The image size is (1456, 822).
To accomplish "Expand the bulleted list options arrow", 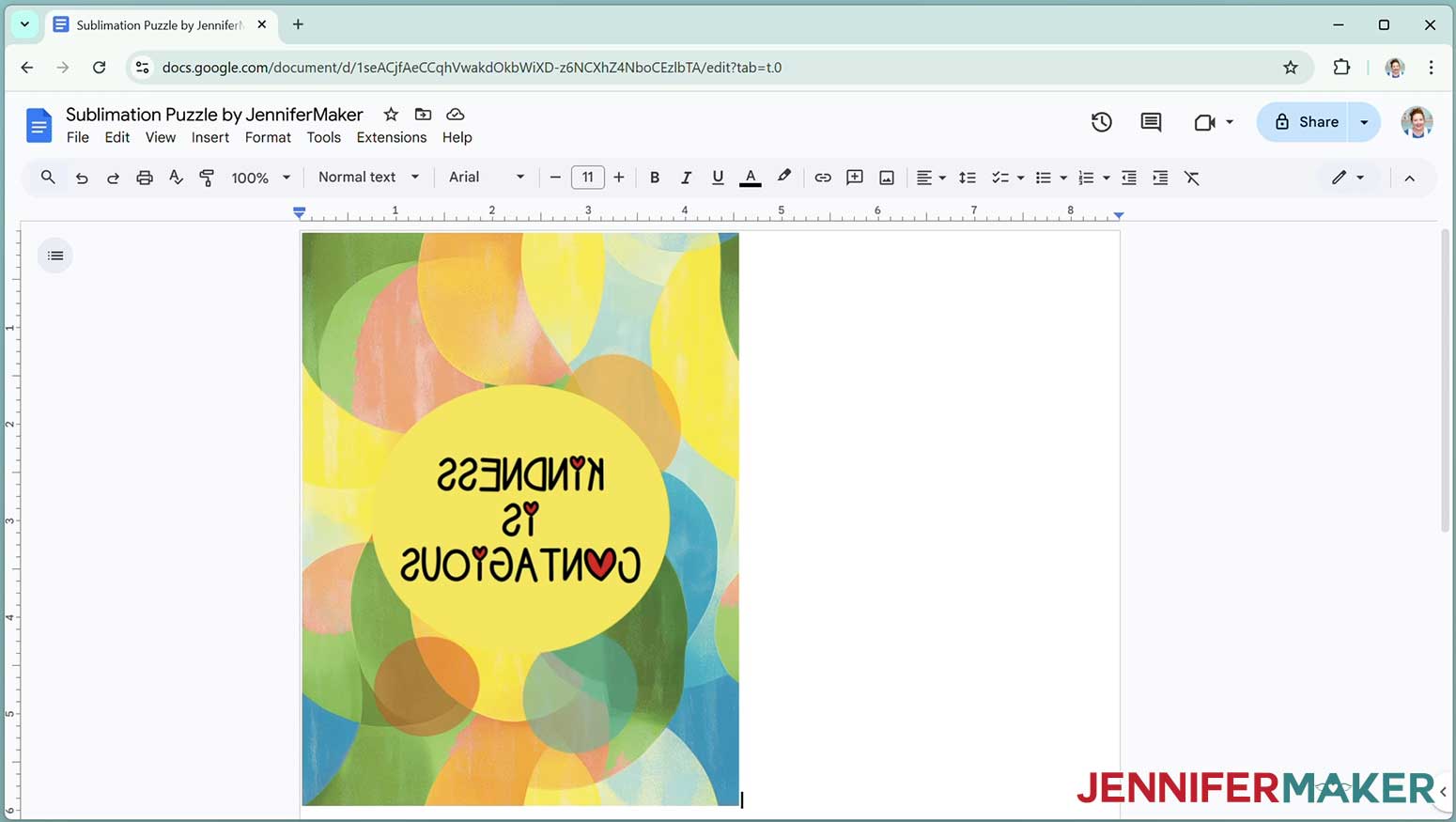I will click(1063, 178).
